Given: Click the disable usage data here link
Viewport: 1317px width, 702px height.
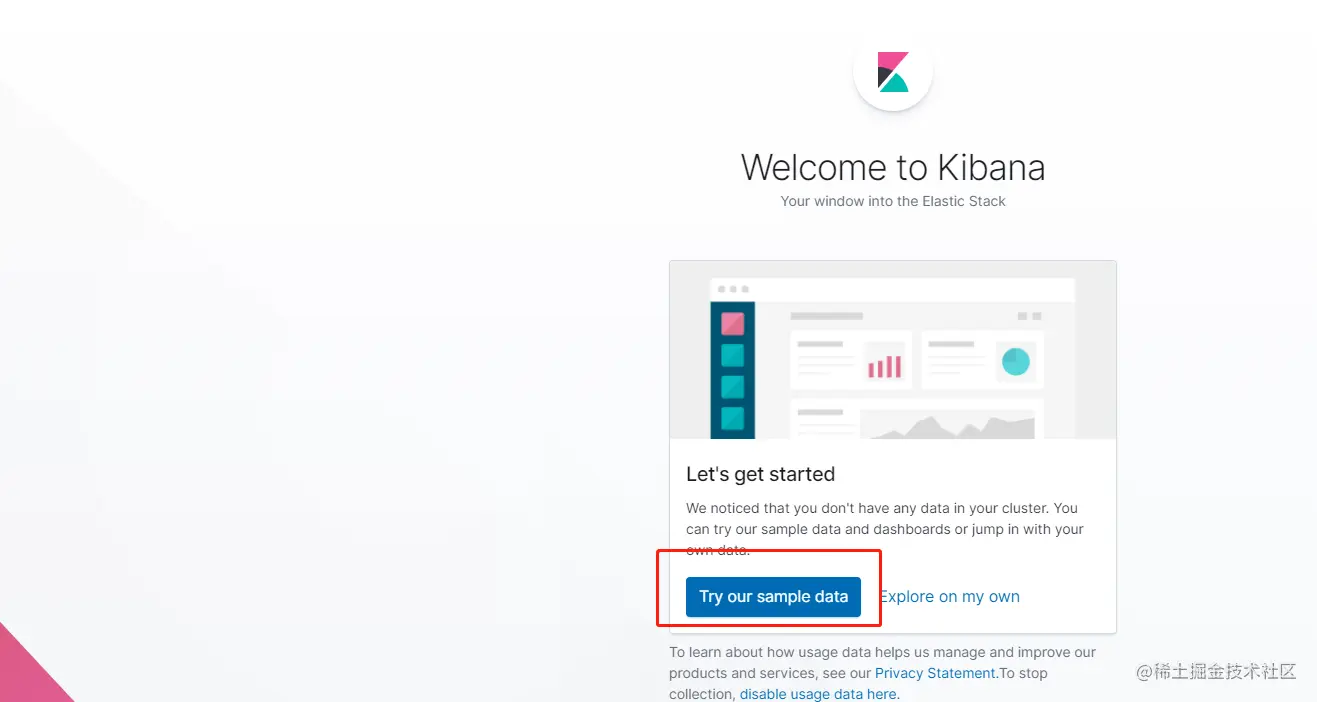Looking at the screenshot, I should [x=818, y=694].
